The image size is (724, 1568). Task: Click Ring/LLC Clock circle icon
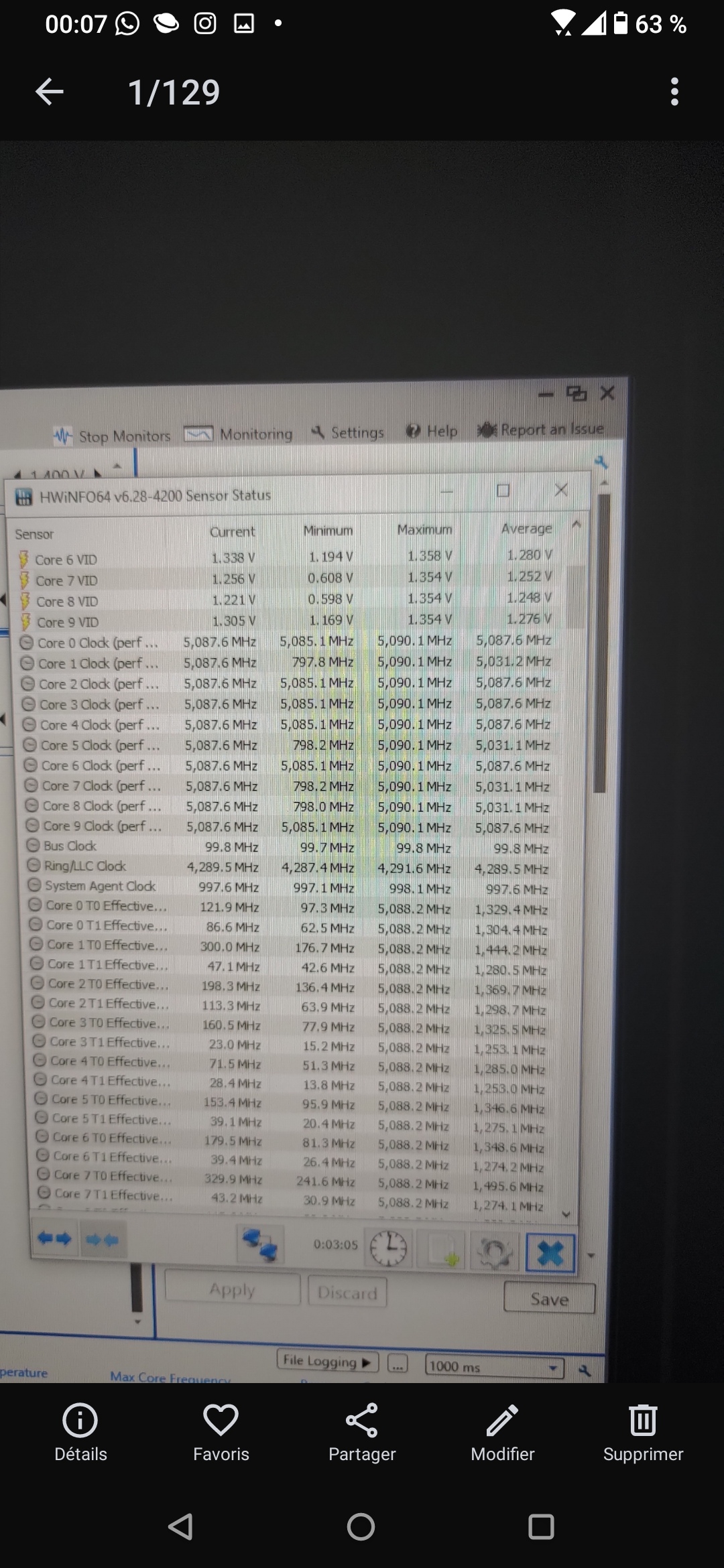pyautogui.click(x=34, y=866)
